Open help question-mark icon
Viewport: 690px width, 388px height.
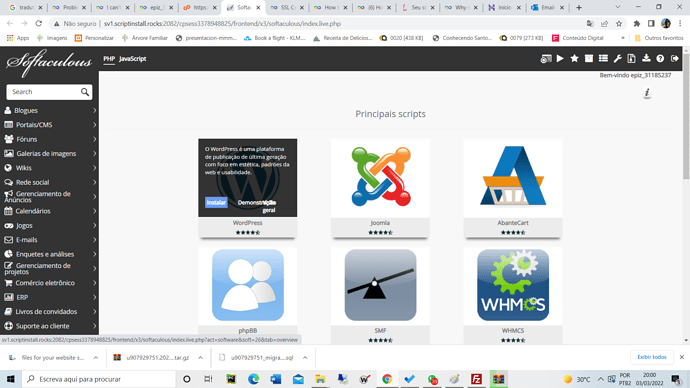[x=660, y=59]
